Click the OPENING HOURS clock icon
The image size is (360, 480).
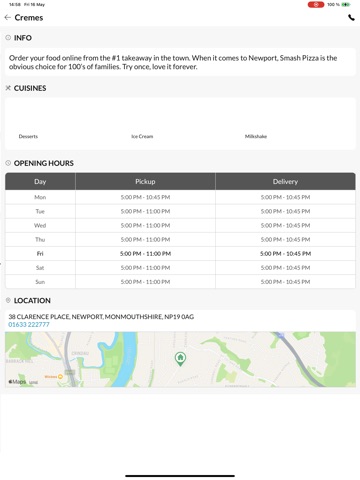click(x=8, y=163)
